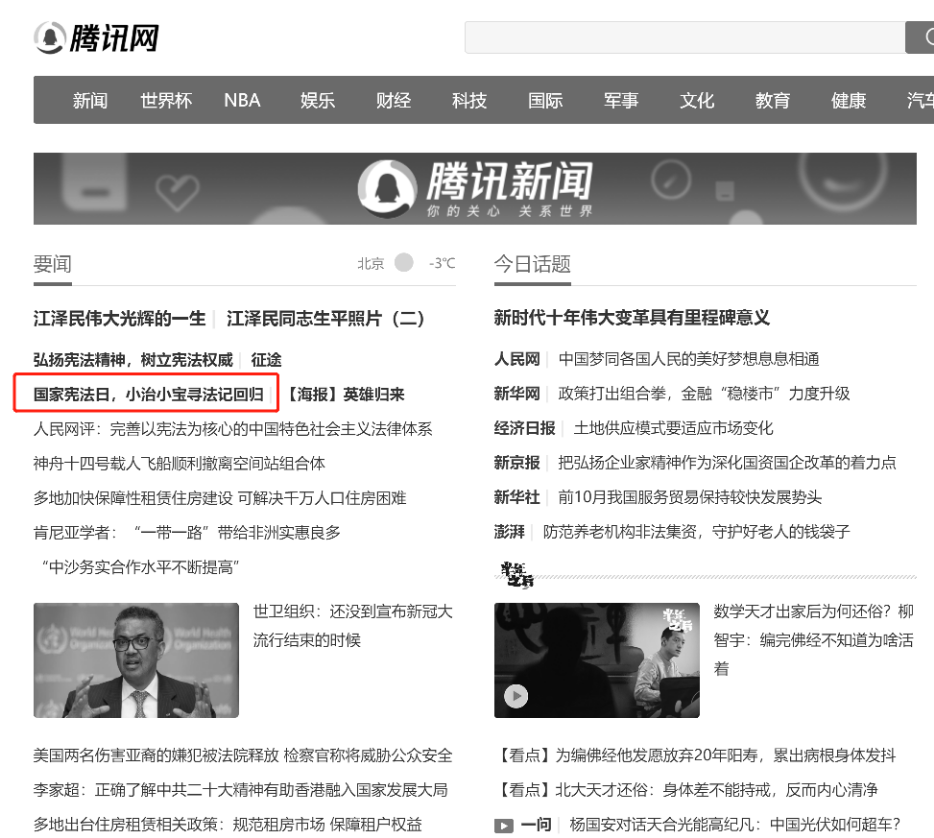Select the 健康 channel tab
Viewport: 934px width, 838px height.
click(x=848, y=100)
